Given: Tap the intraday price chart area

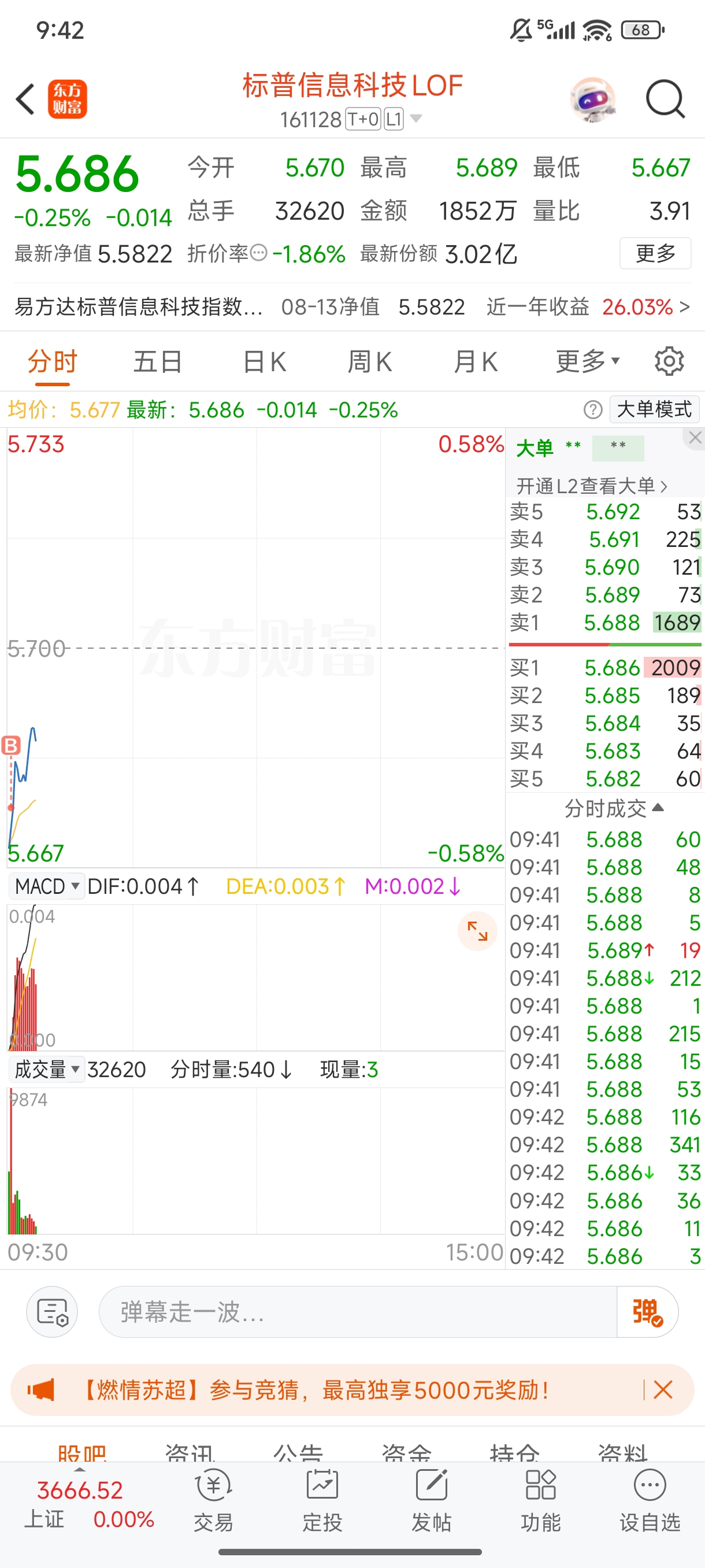Looking at the screenshot, I should coord(255,648).
